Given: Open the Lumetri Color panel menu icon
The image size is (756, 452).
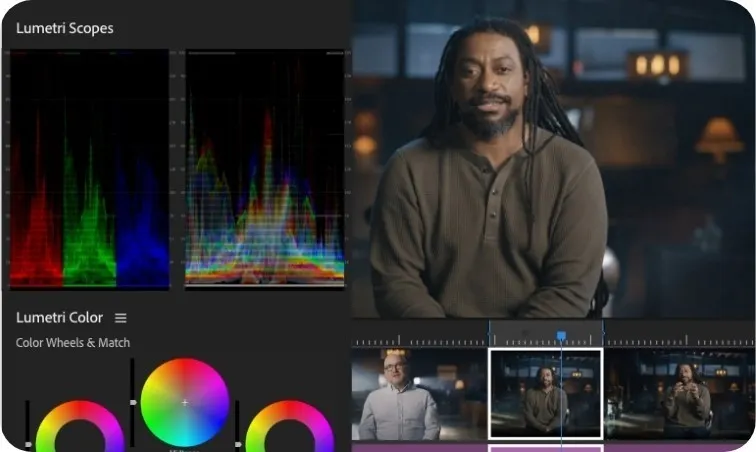Looking at the screenshot, I should coord(121,318).
